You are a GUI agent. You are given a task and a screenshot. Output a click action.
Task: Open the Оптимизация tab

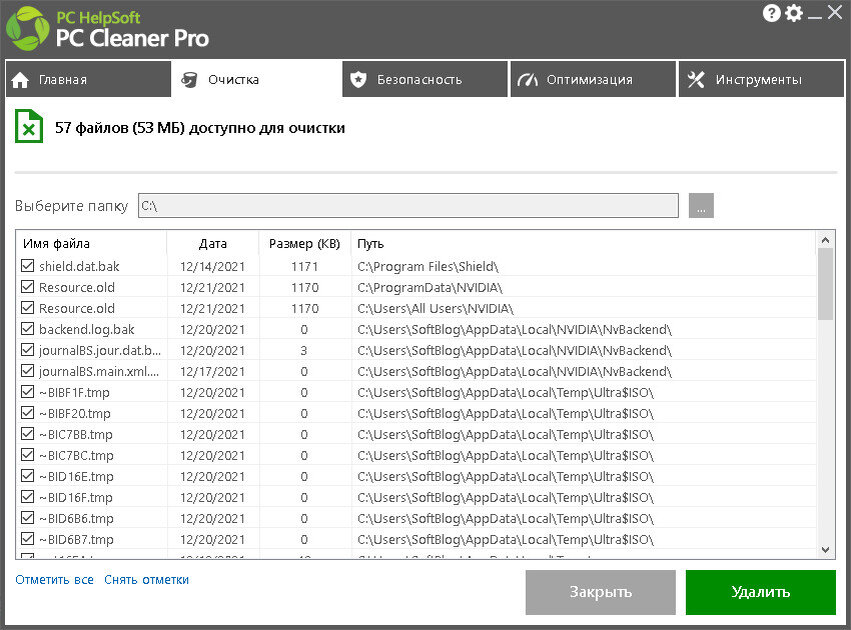pyautogui.click(x=593, y=79)
